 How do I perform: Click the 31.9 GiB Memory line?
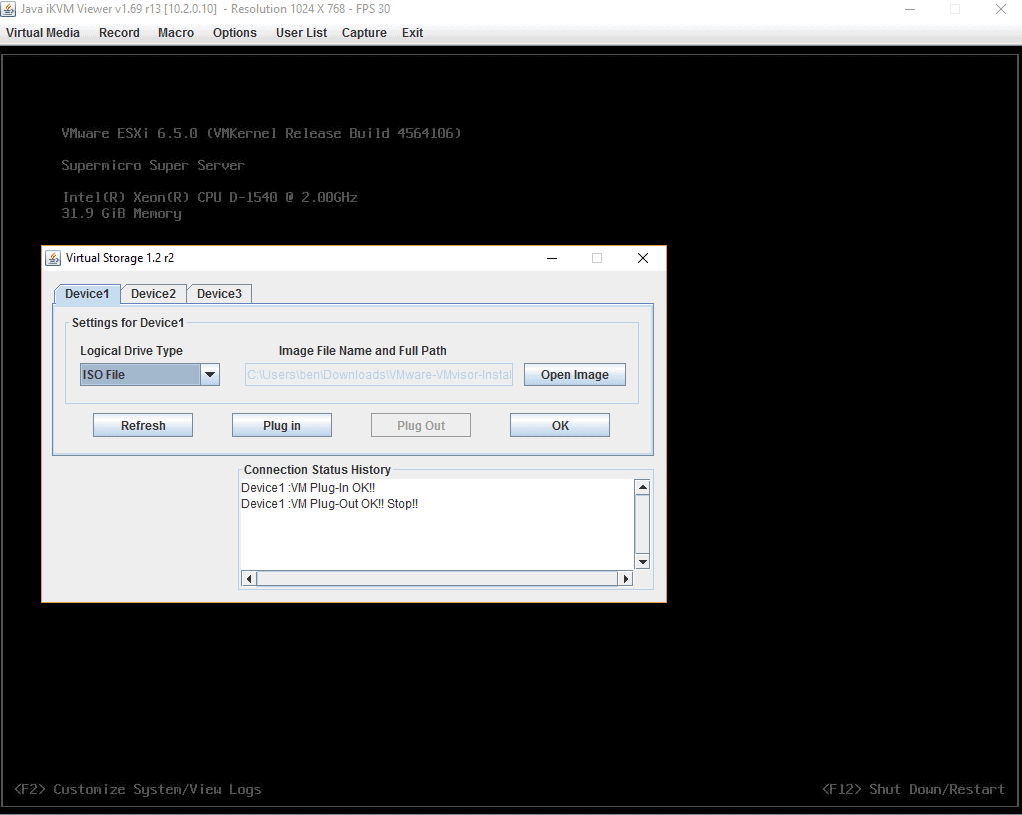pos(121,214)
